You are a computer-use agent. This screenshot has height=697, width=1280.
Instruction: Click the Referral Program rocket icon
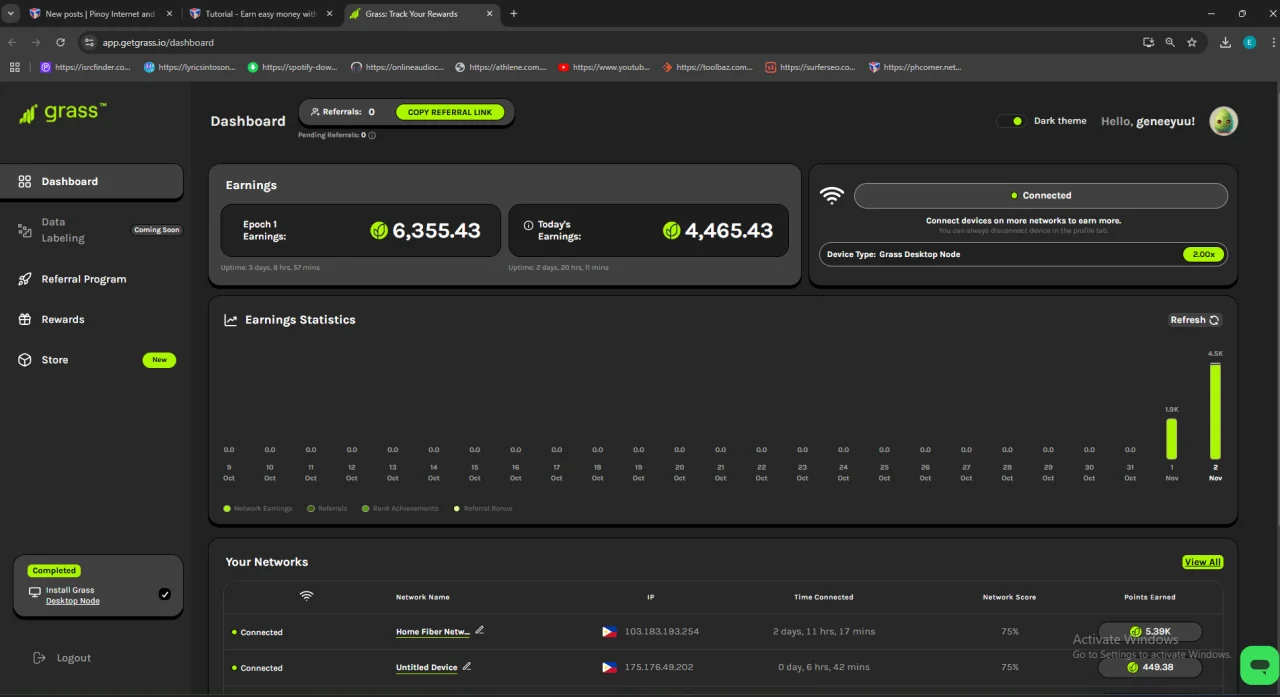25,279
